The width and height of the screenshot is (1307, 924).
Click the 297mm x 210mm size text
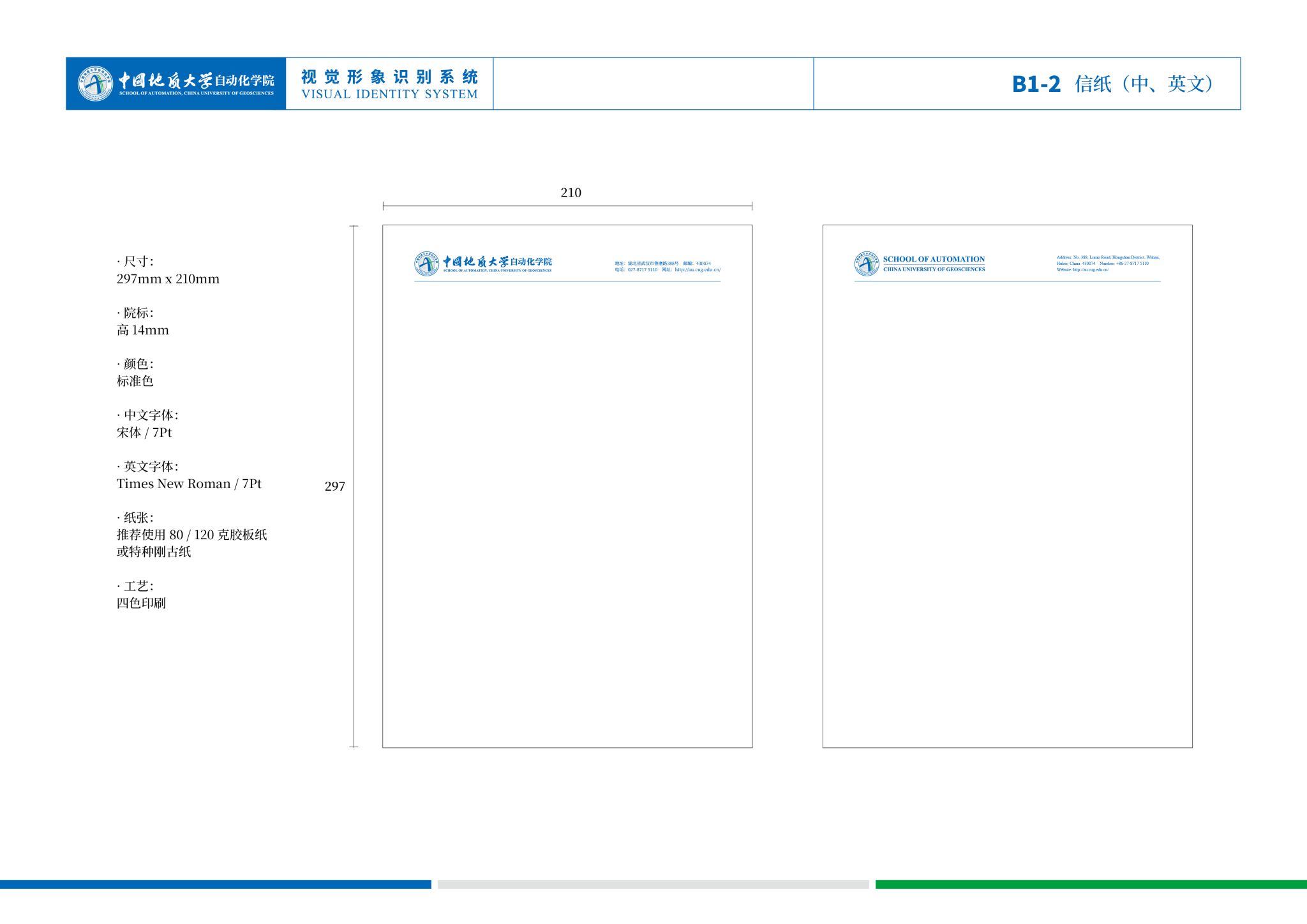(x=168, y=279)
